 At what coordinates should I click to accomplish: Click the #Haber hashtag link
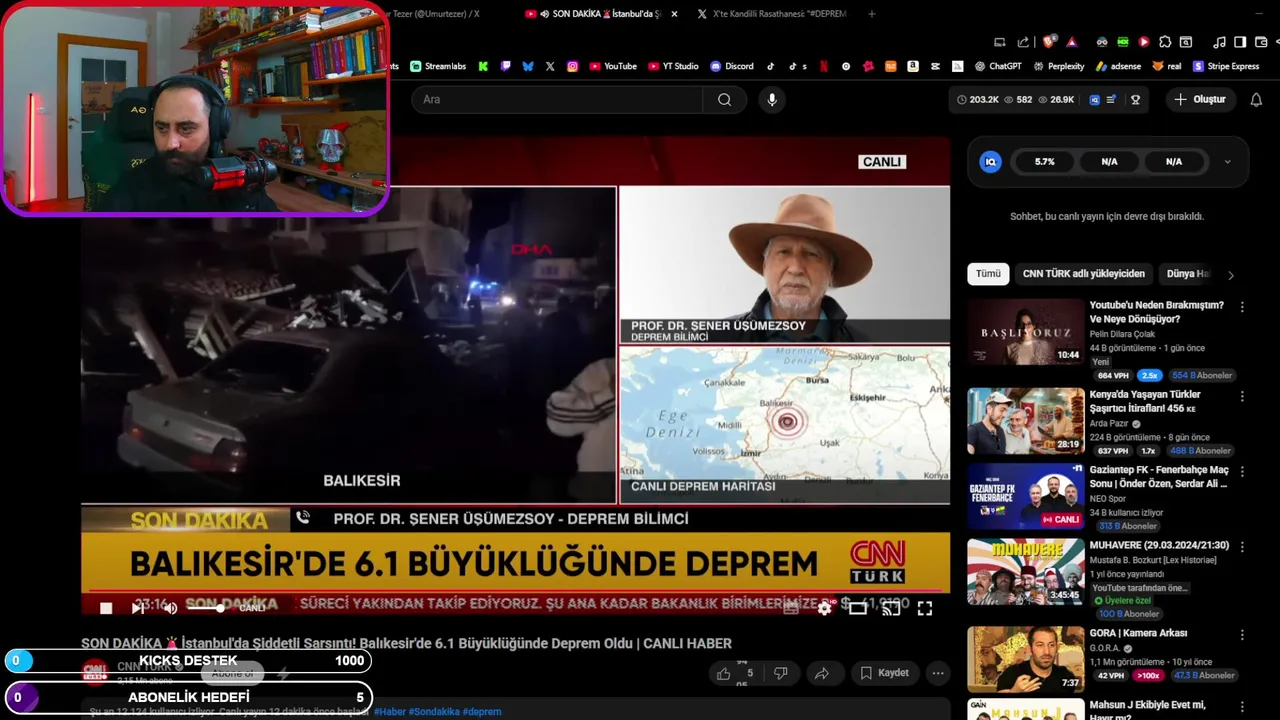pyautogui.click(x=390, y=712)
